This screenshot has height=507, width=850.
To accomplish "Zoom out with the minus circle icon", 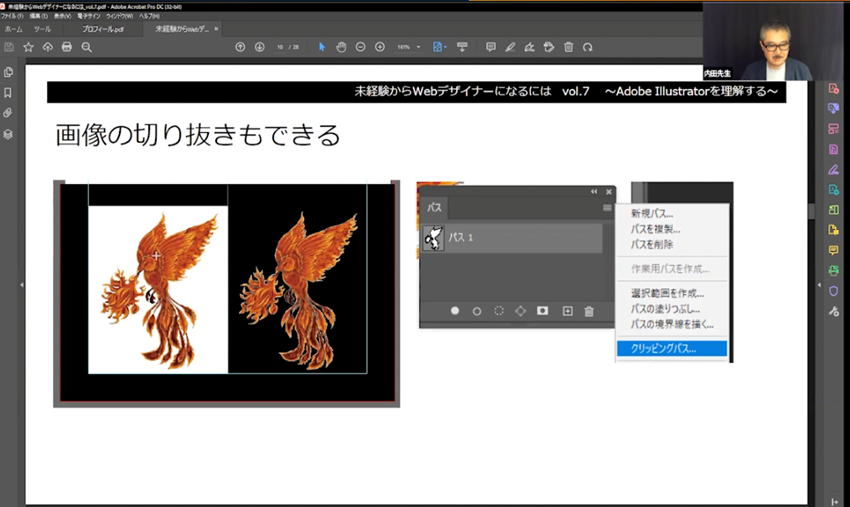I will pyautogui.click(x=360, y=47).
